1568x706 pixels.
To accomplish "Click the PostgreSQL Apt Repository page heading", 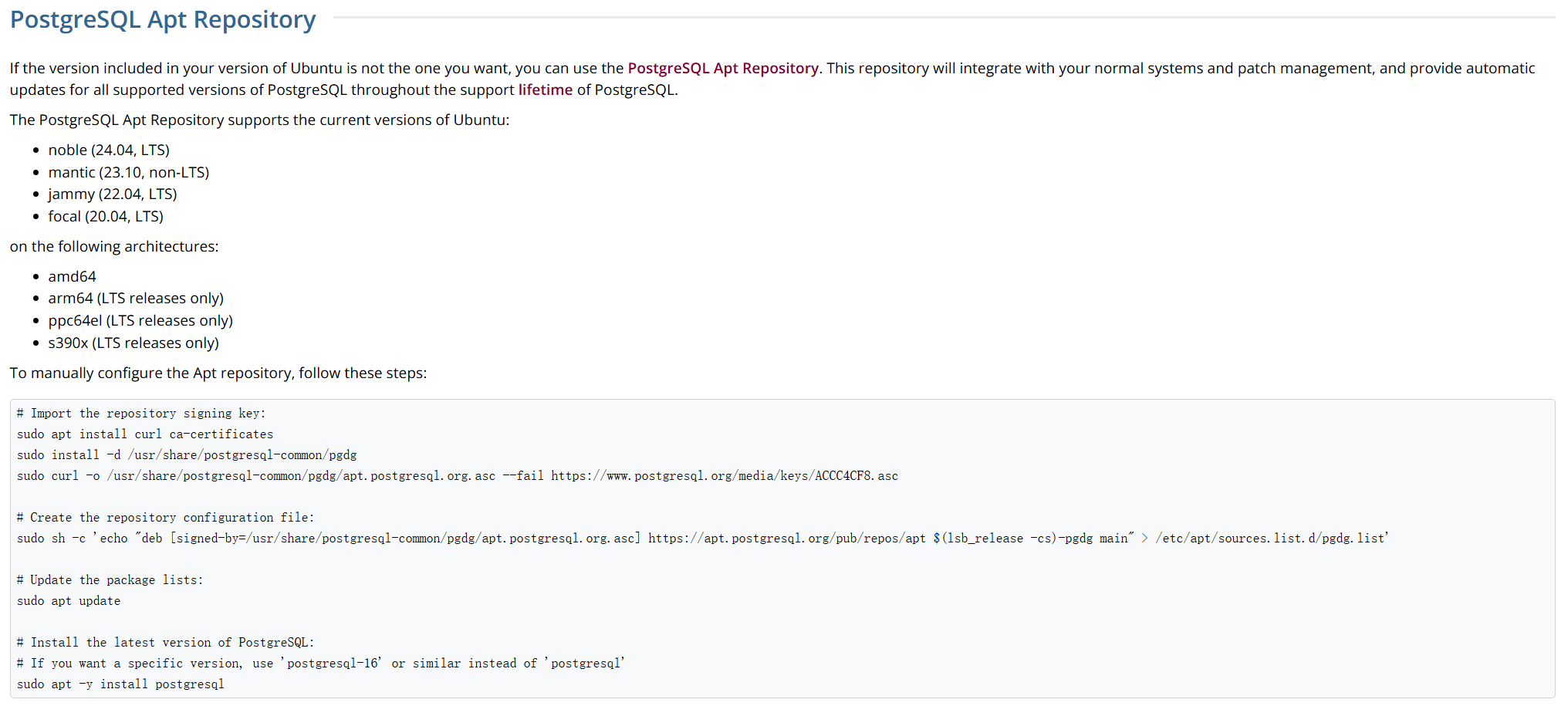I will (x=163, y=19).
